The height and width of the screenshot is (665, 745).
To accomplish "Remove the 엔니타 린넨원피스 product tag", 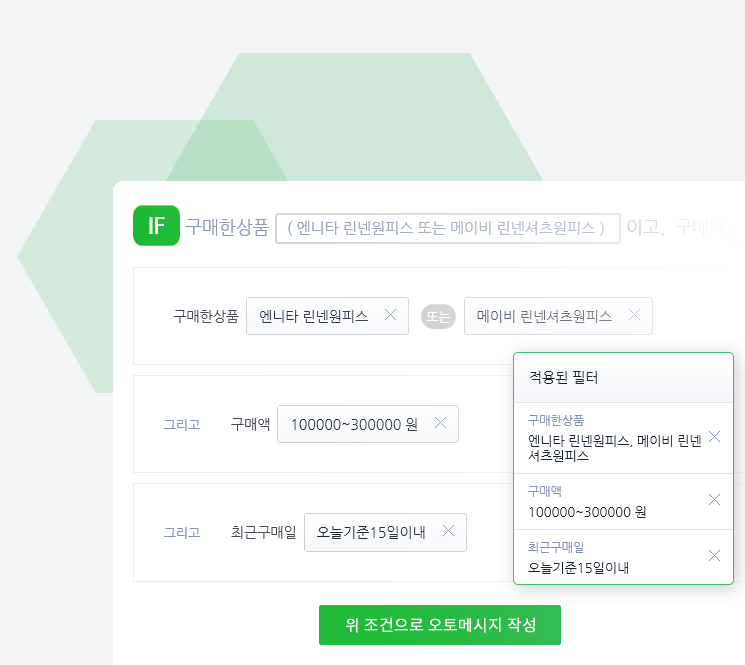I will (390, 315).
